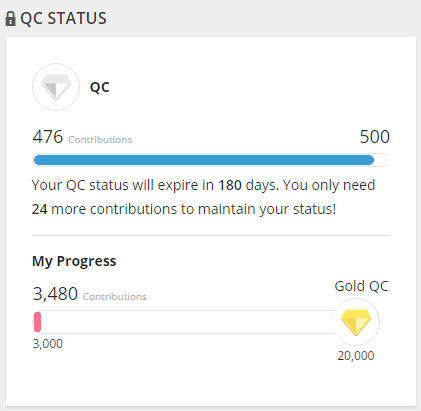Click the 24 more contributions message
This screenshot has width=421, height=411.
pyautogui.click(x=184, y=209)
